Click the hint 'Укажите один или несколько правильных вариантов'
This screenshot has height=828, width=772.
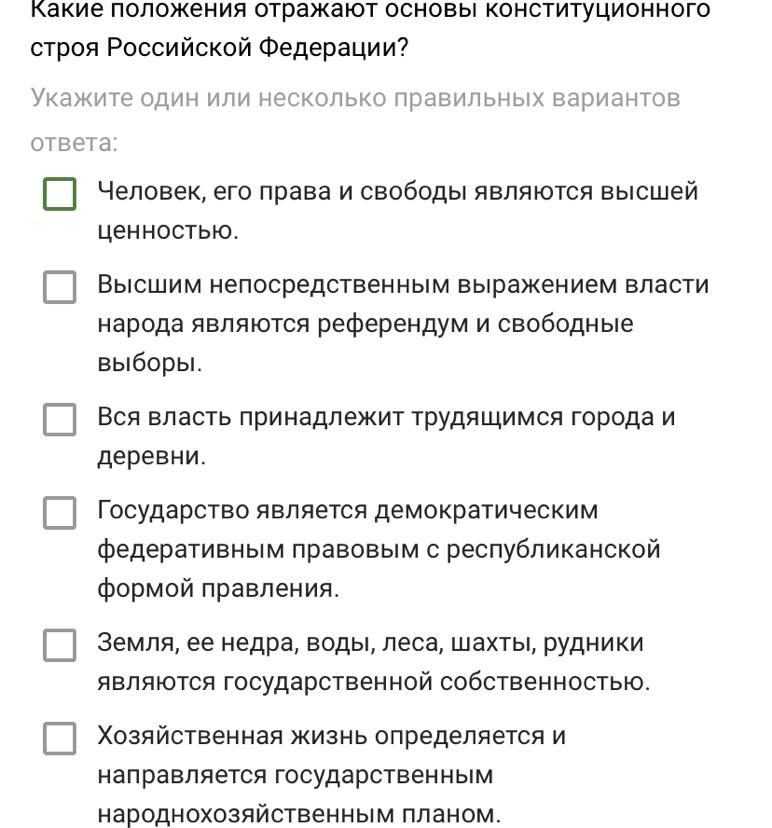coord(355,99)
